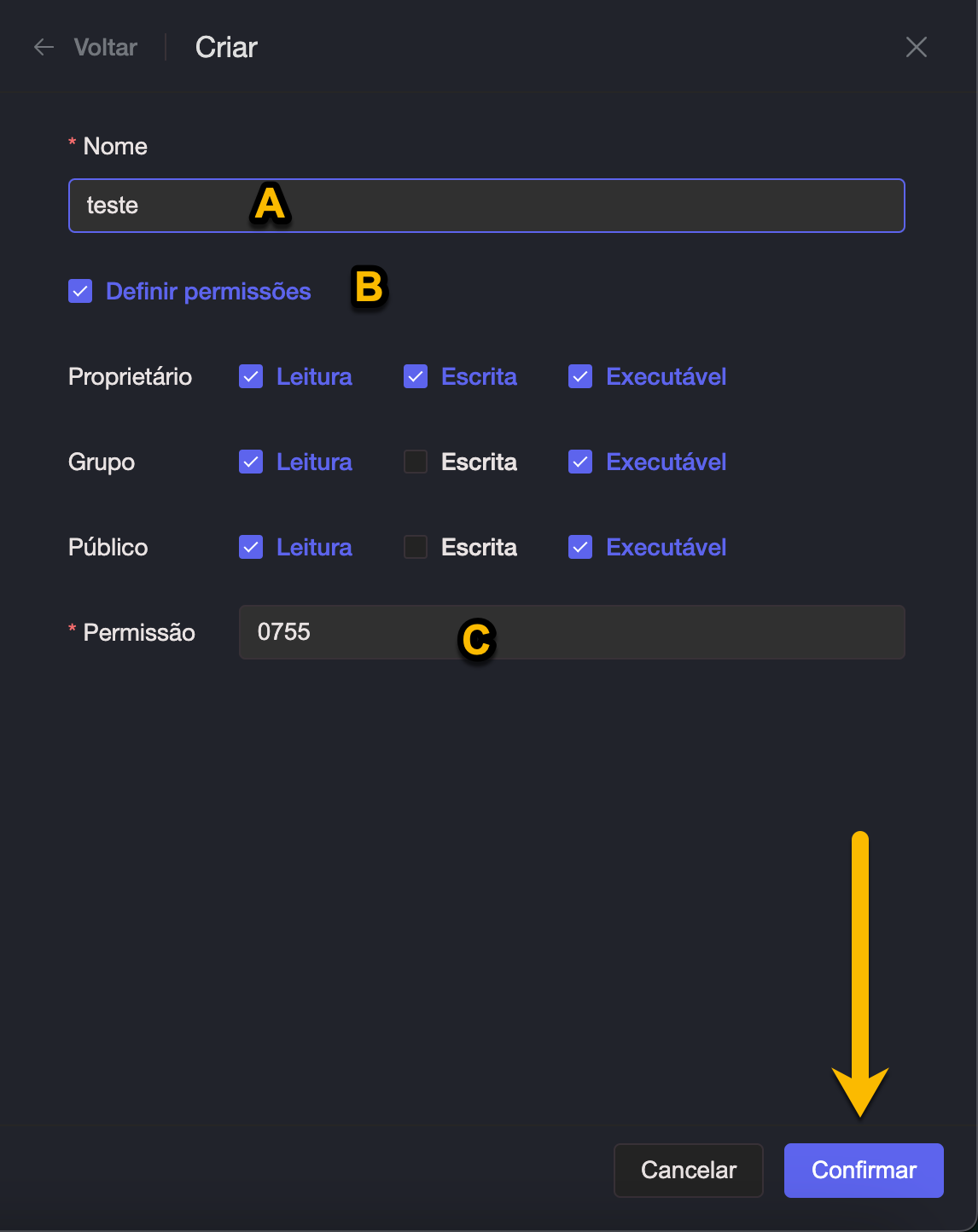Image resolution: width=978 pixels, height=1232 pixels.
Task: Toggle Público Leitura checkbox
Action: (251, 547)
